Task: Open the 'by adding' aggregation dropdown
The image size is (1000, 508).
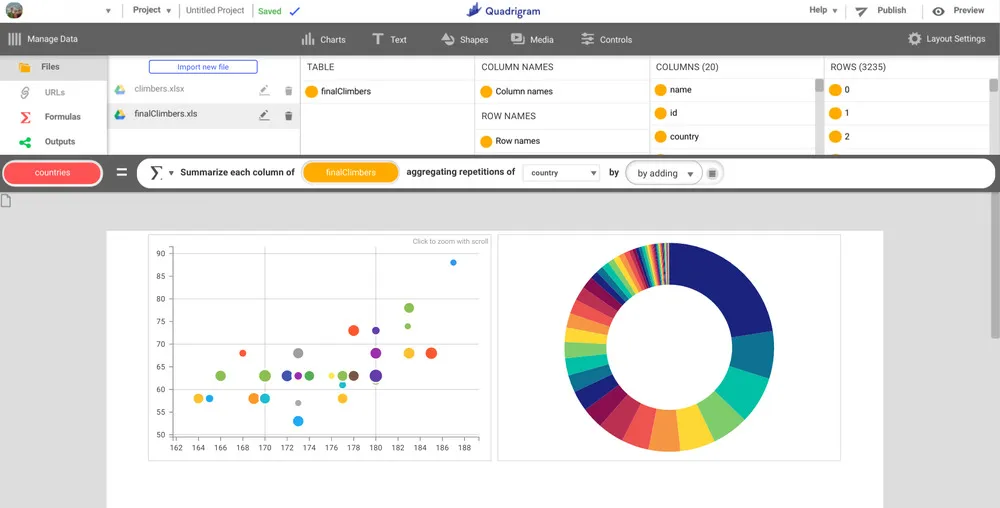Action: coord(665,173)
